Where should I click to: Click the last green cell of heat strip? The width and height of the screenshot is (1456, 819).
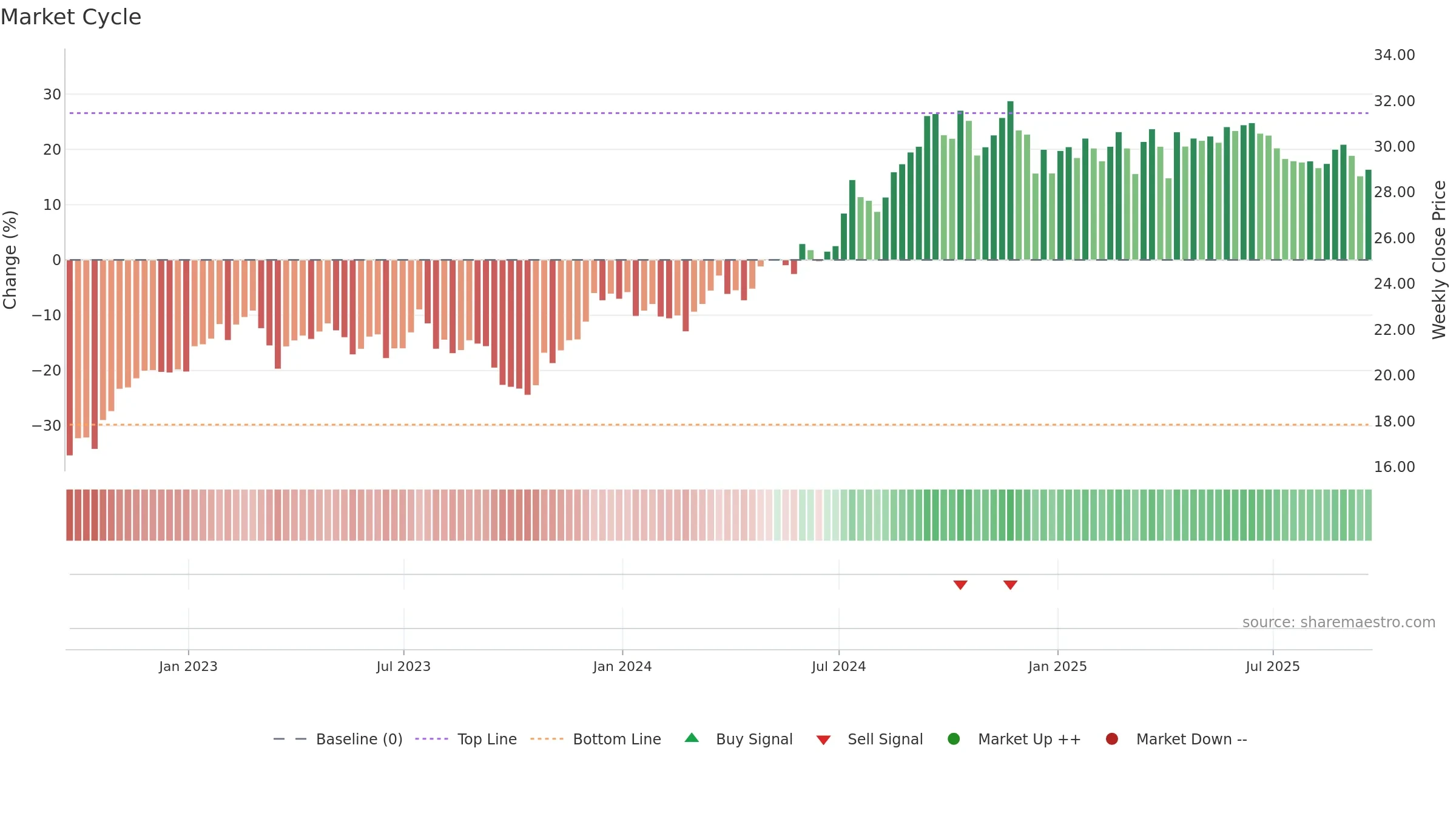coord(1368,515)
